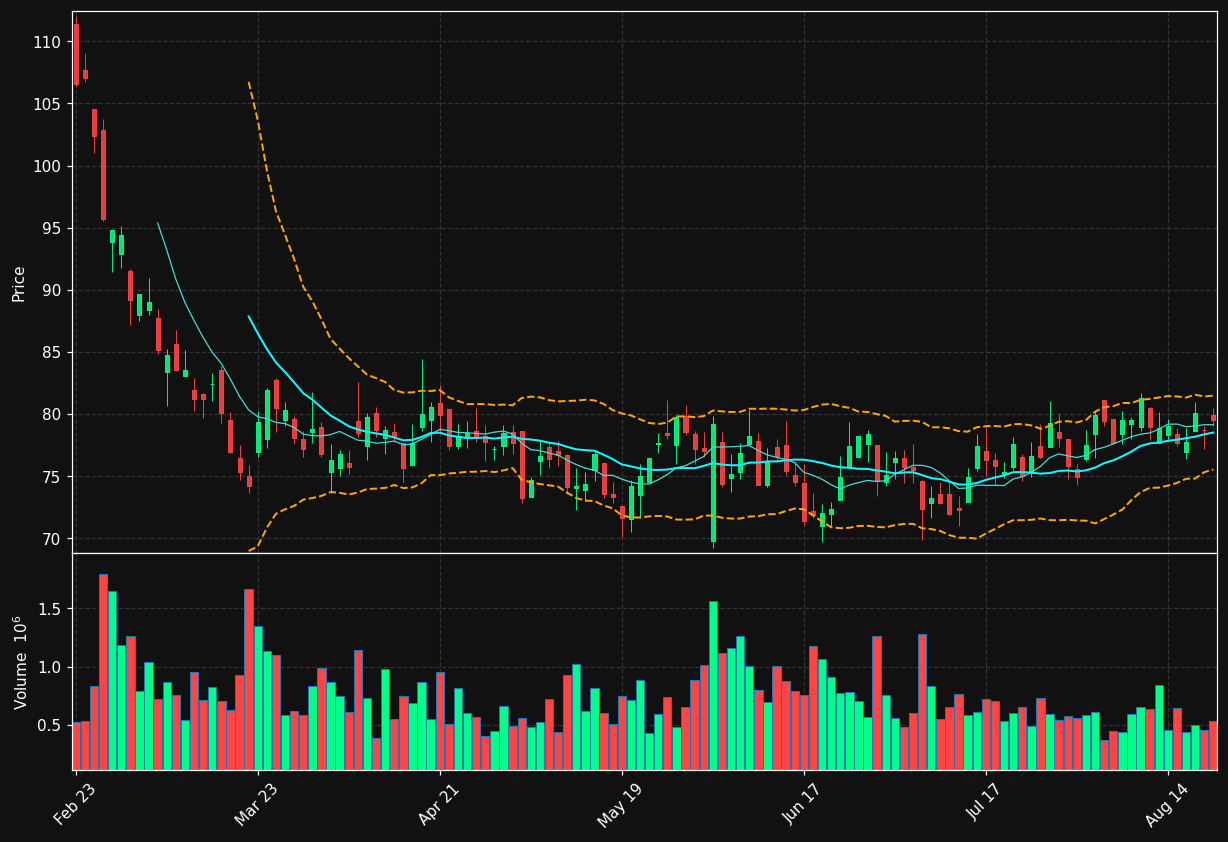Click the 0.5 volume axis label
The height and width of the screenshot is (842, 1228).
[x=50, y=725]
